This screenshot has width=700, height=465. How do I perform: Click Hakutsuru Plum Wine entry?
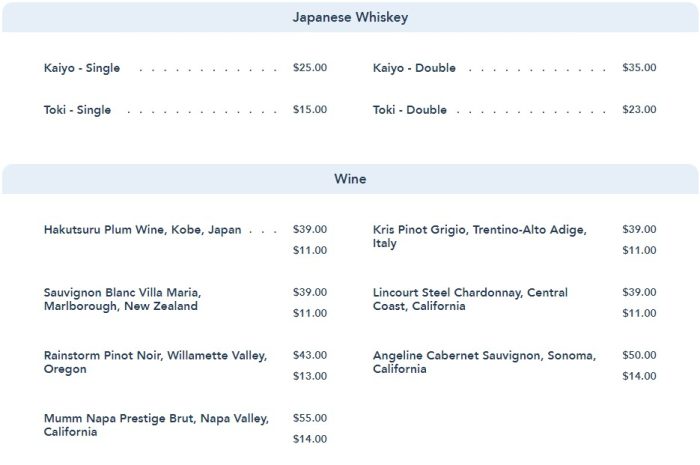[x=143, y=229]
